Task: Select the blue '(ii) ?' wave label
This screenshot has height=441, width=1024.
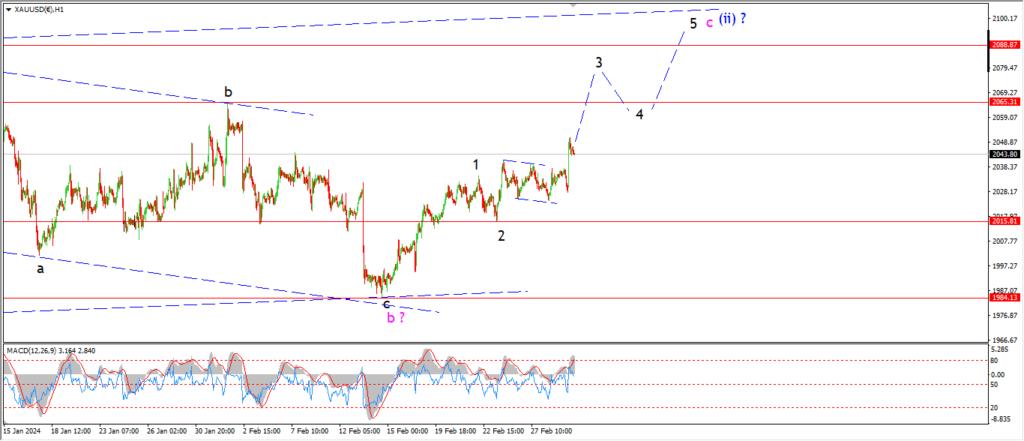Action: coord(733,19)
